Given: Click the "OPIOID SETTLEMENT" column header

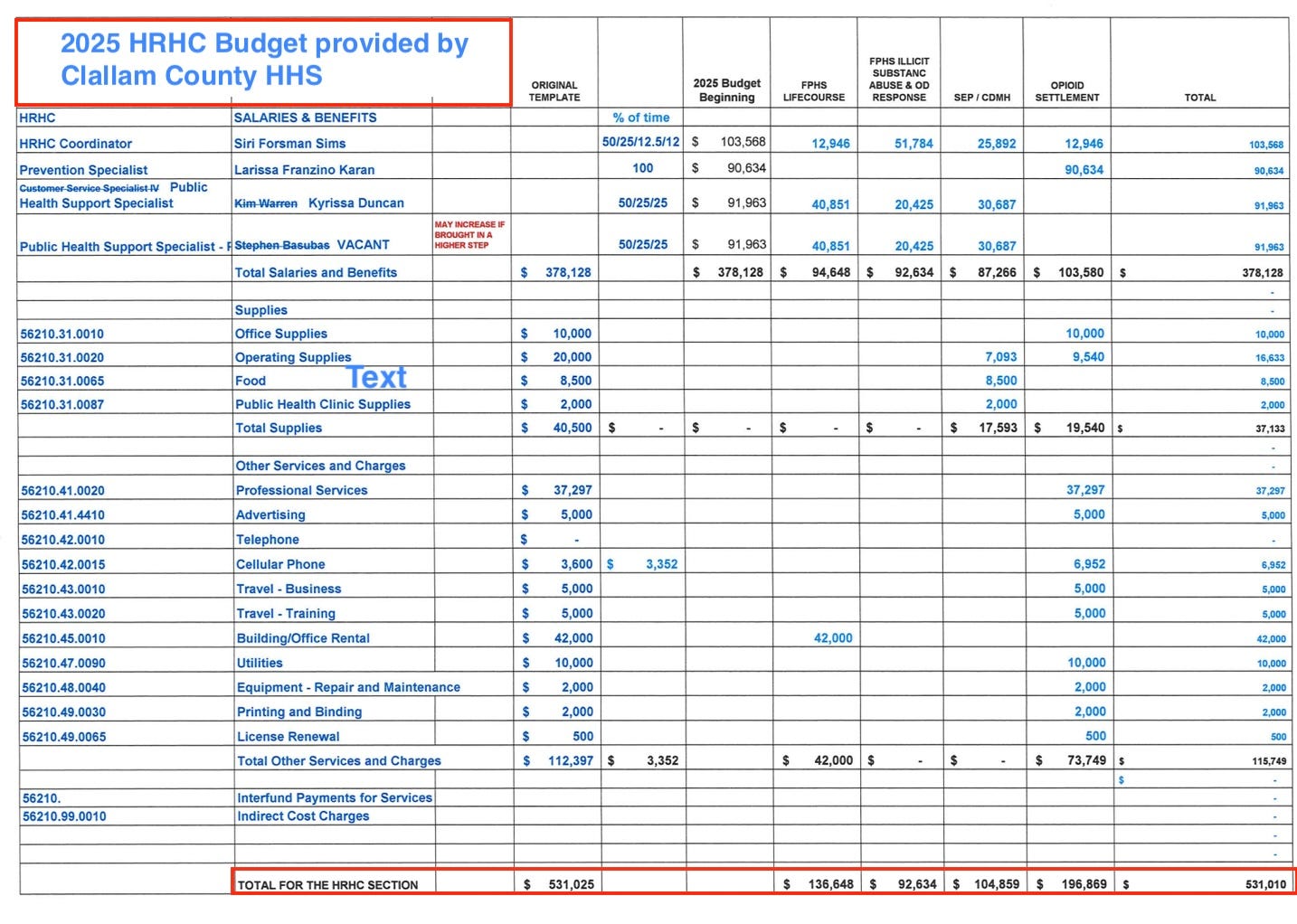Looking at the screenshot, I should click(x=1067, y=91).
